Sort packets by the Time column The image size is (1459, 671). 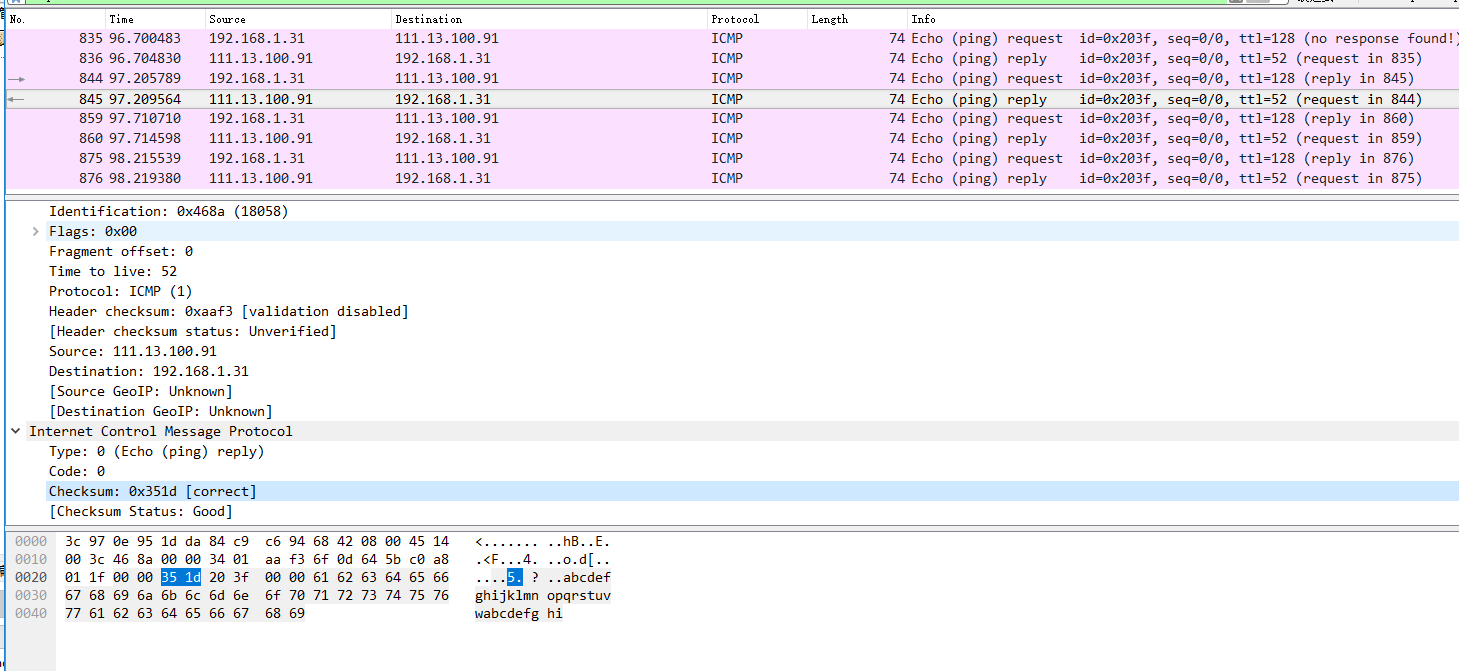[x=122, y=18]
